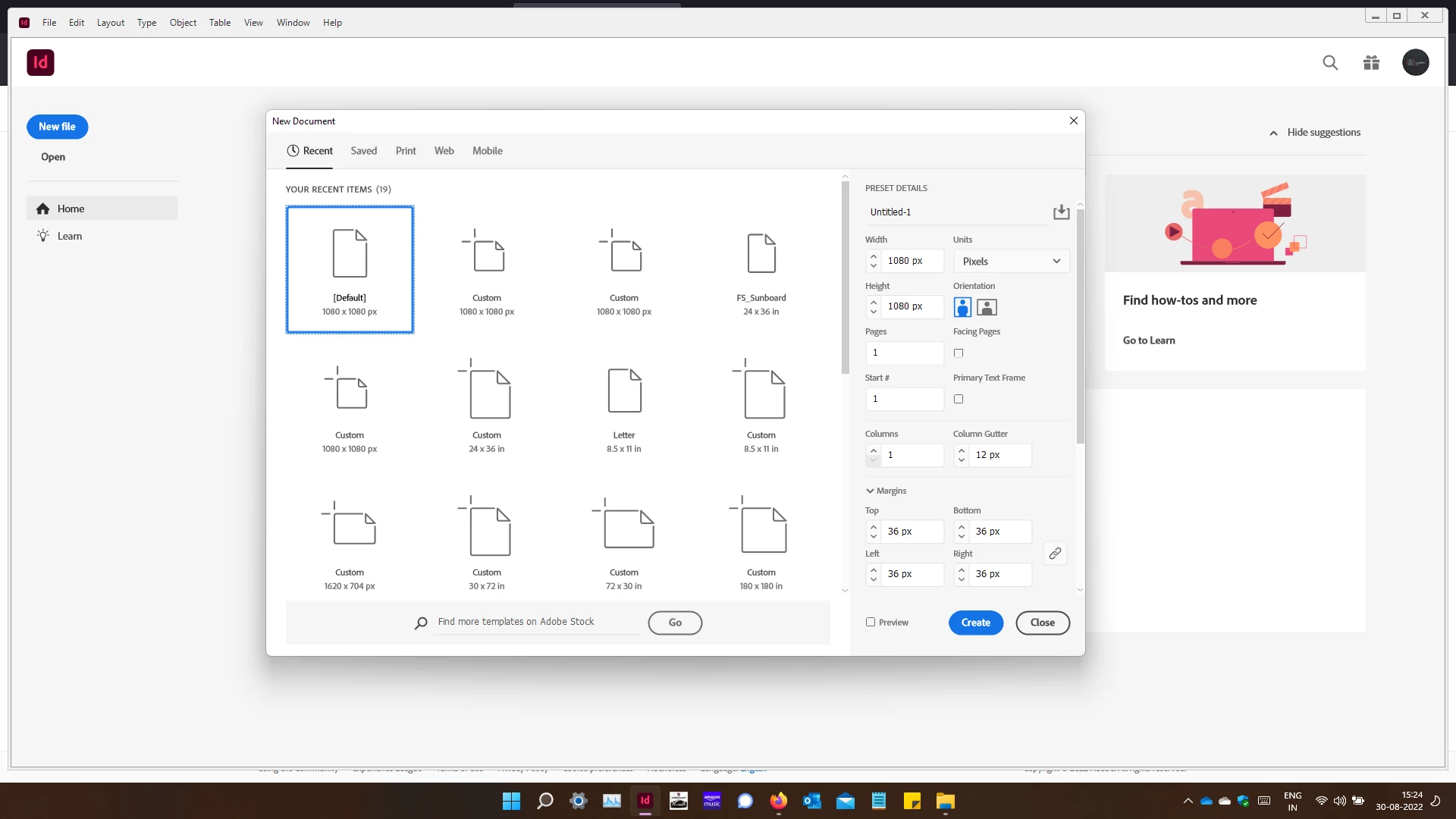The image size is (1456, 819).
Task: Collapse the Margins section
Action: click(871, 491)
